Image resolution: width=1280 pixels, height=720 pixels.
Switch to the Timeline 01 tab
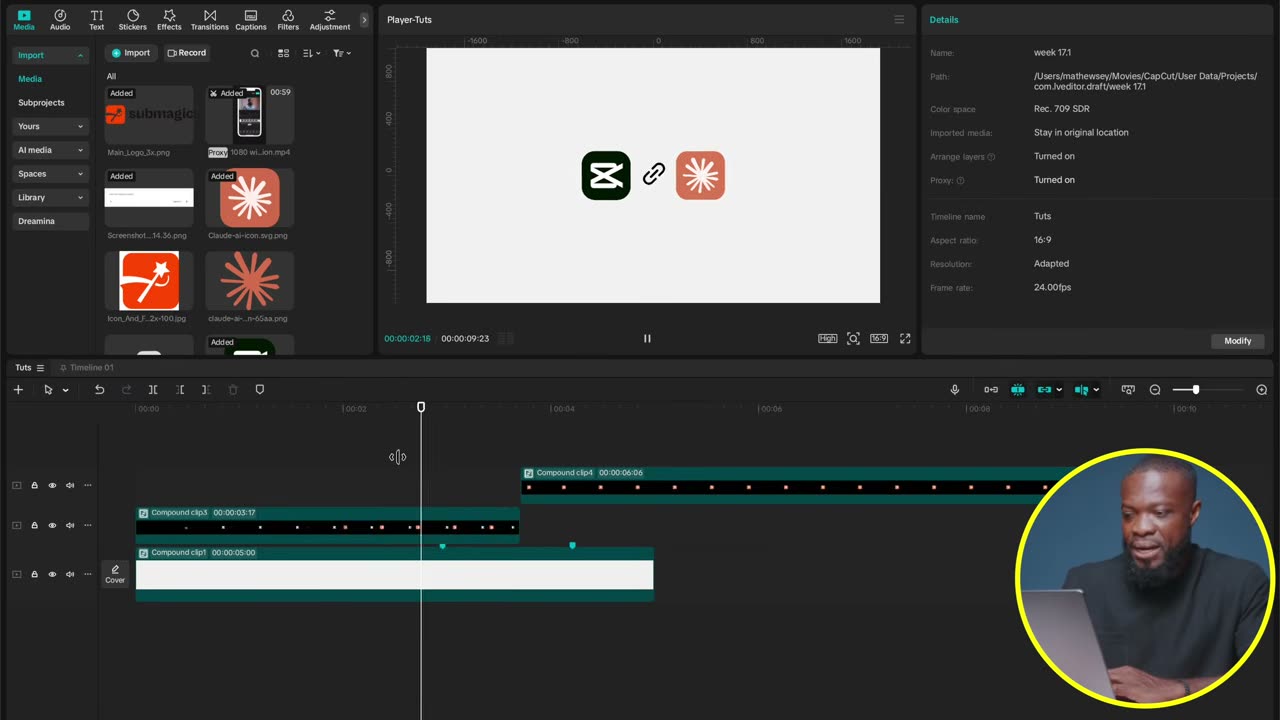click(91, 368)
